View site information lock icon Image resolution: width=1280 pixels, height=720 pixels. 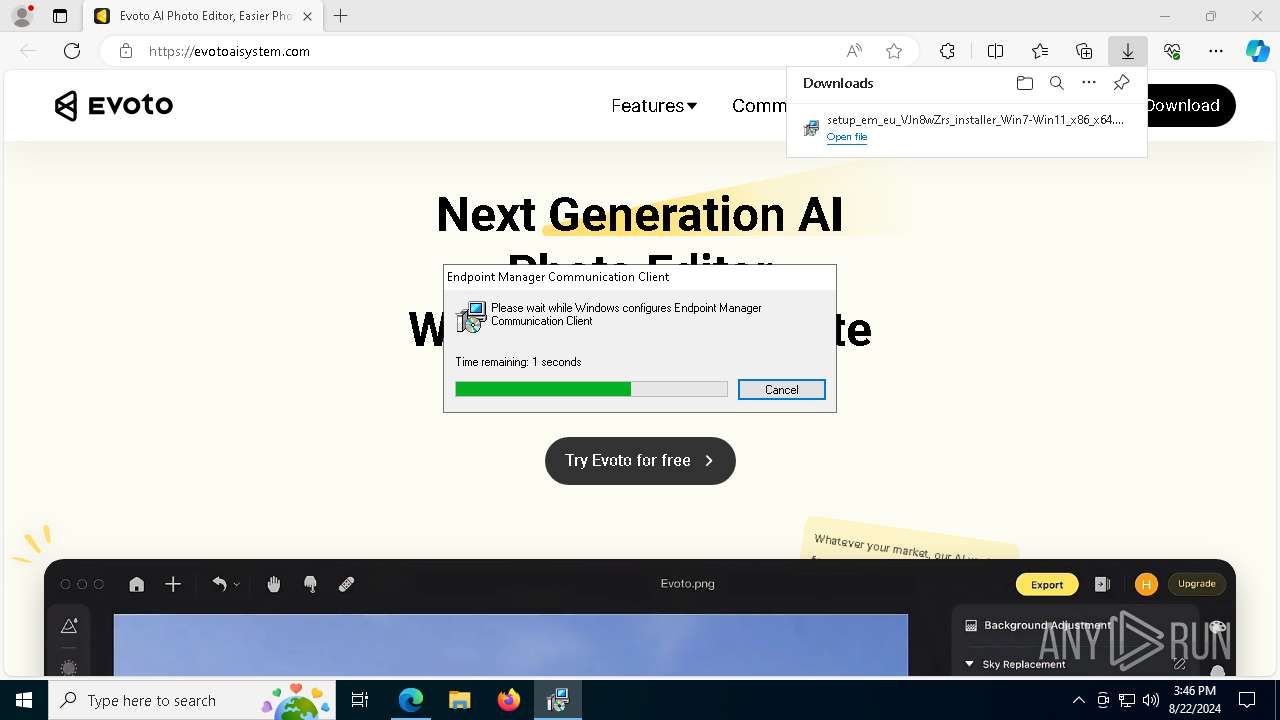(x=125, y=51)
